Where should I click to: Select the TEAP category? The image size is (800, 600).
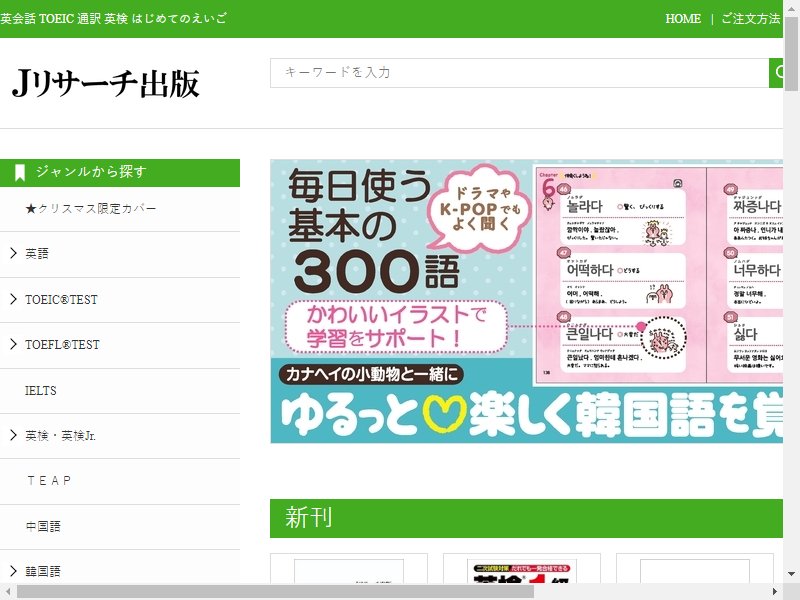tap(49, 481)
